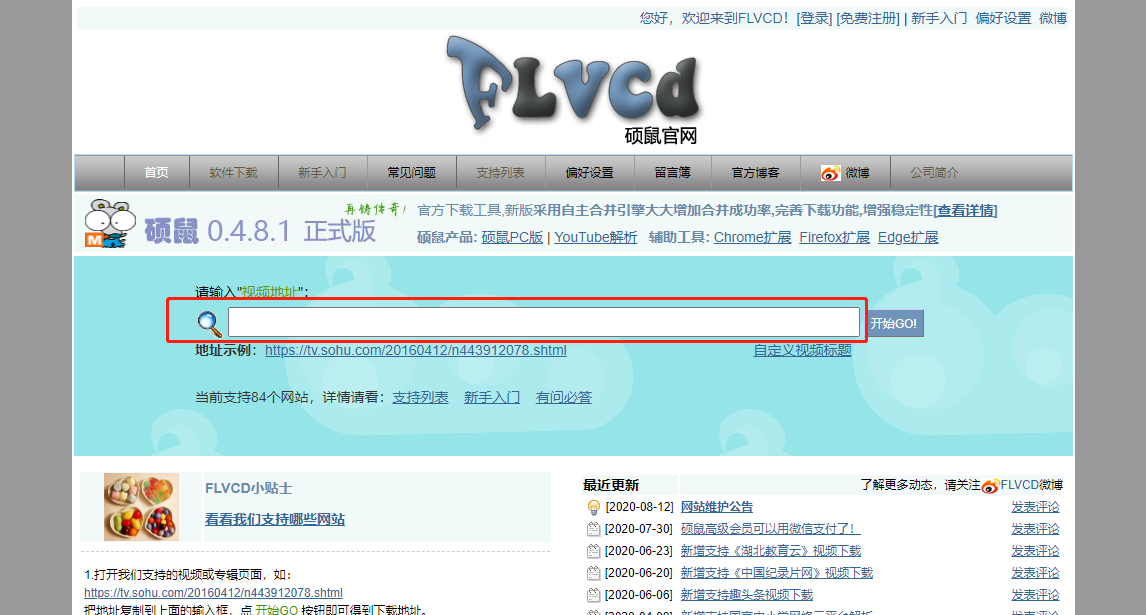Click the FLVCD微博 text link
This screenshot has height=615, width=1146.
tap(1031, 485)
